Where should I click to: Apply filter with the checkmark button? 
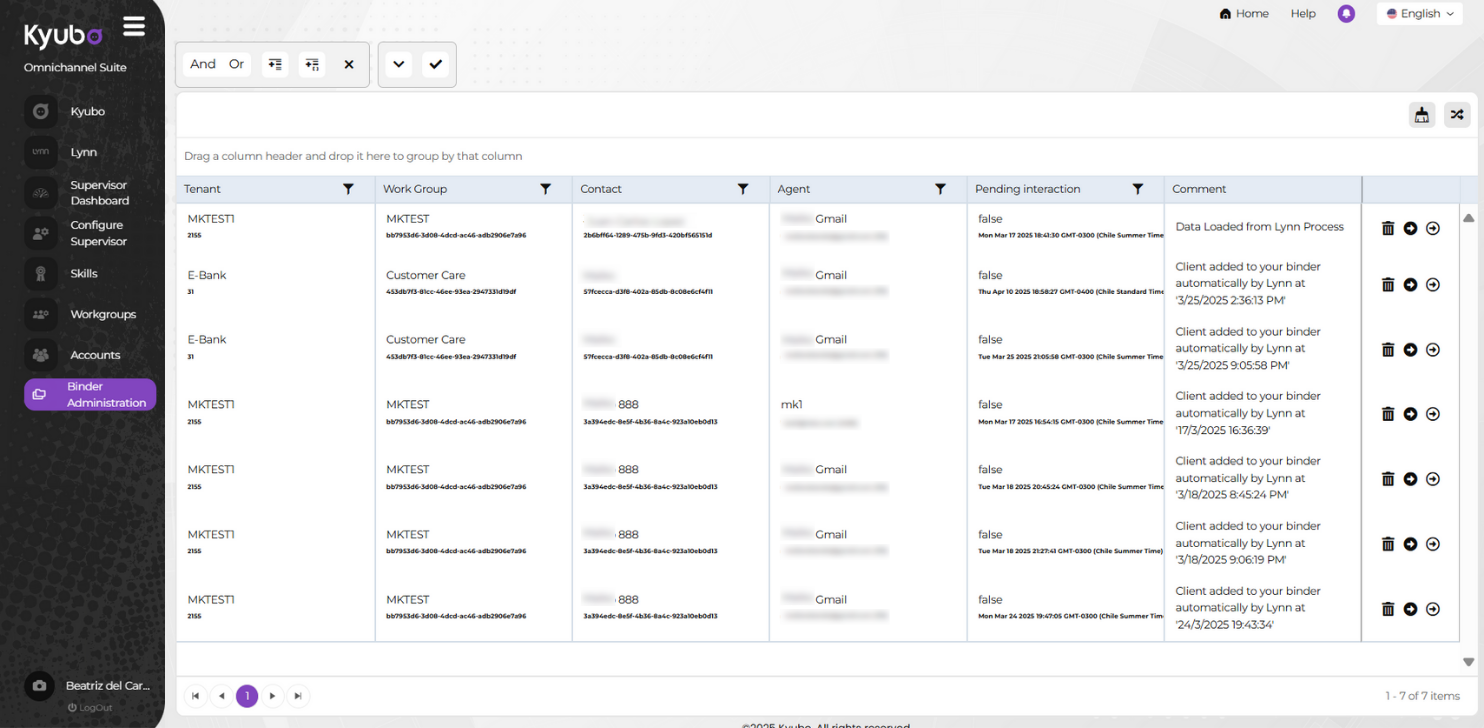(435, 64)
